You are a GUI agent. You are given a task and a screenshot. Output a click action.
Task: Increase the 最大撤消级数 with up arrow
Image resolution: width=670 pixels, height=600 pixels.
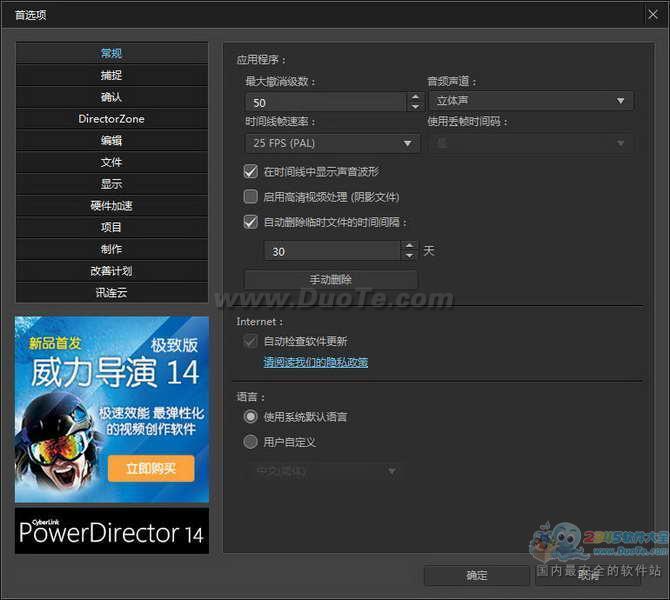coord(415,97)
